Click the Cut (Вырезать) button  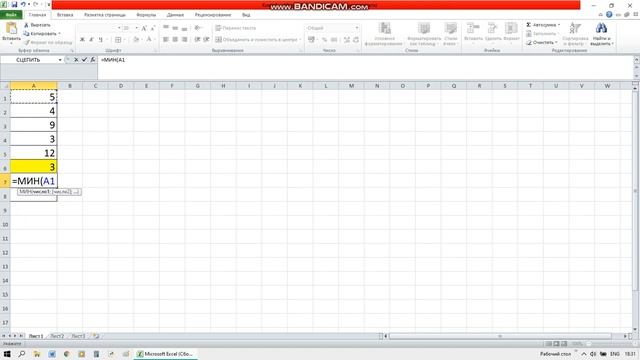click(37, 25)
